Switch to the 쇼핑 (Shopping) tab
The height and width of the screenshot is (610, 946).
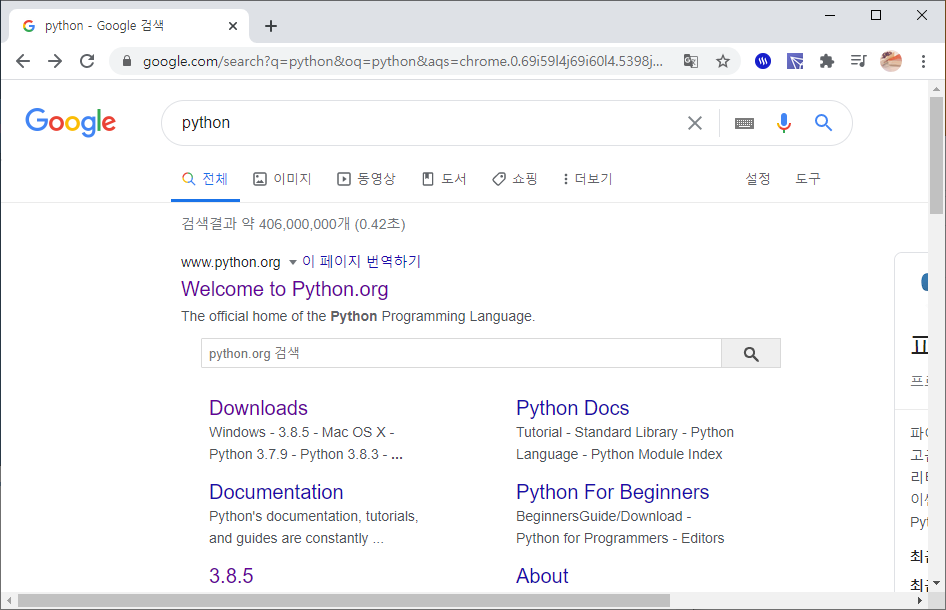tap(515, 179)
